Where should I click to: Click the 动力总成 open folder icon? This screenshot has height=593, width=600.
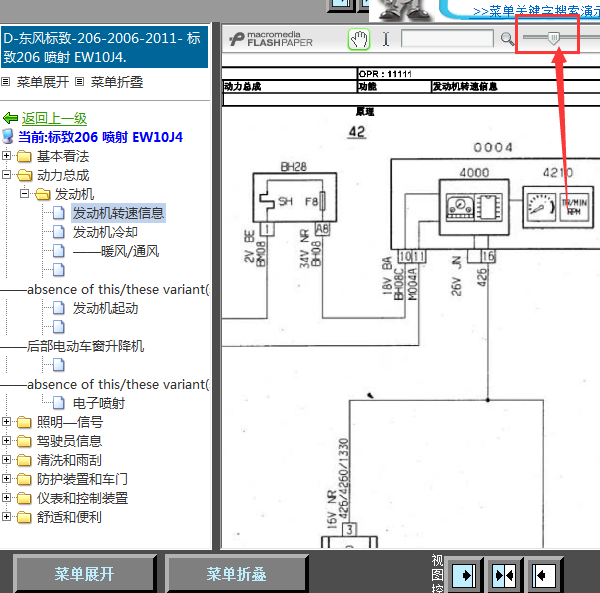click(x=24, y=175)
